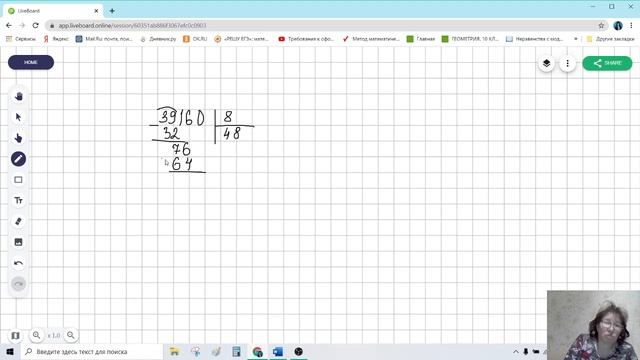The image size is (640, 360).
Task: Redo the last undone action
Action: [x=18, y=284]
